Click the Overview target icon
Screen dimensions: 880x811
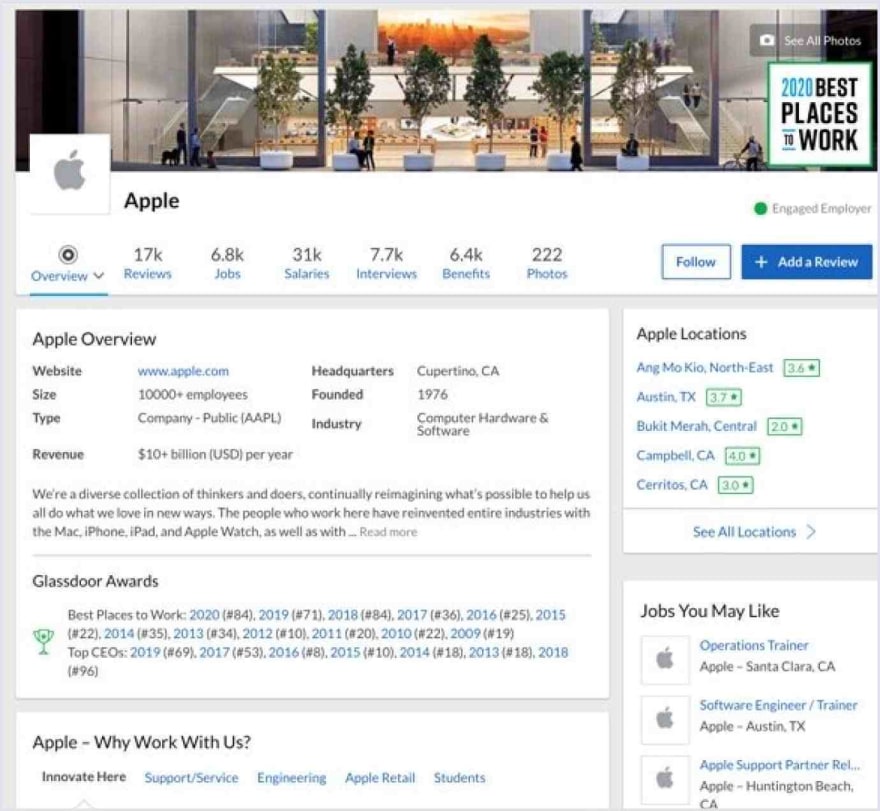(68, 255)
